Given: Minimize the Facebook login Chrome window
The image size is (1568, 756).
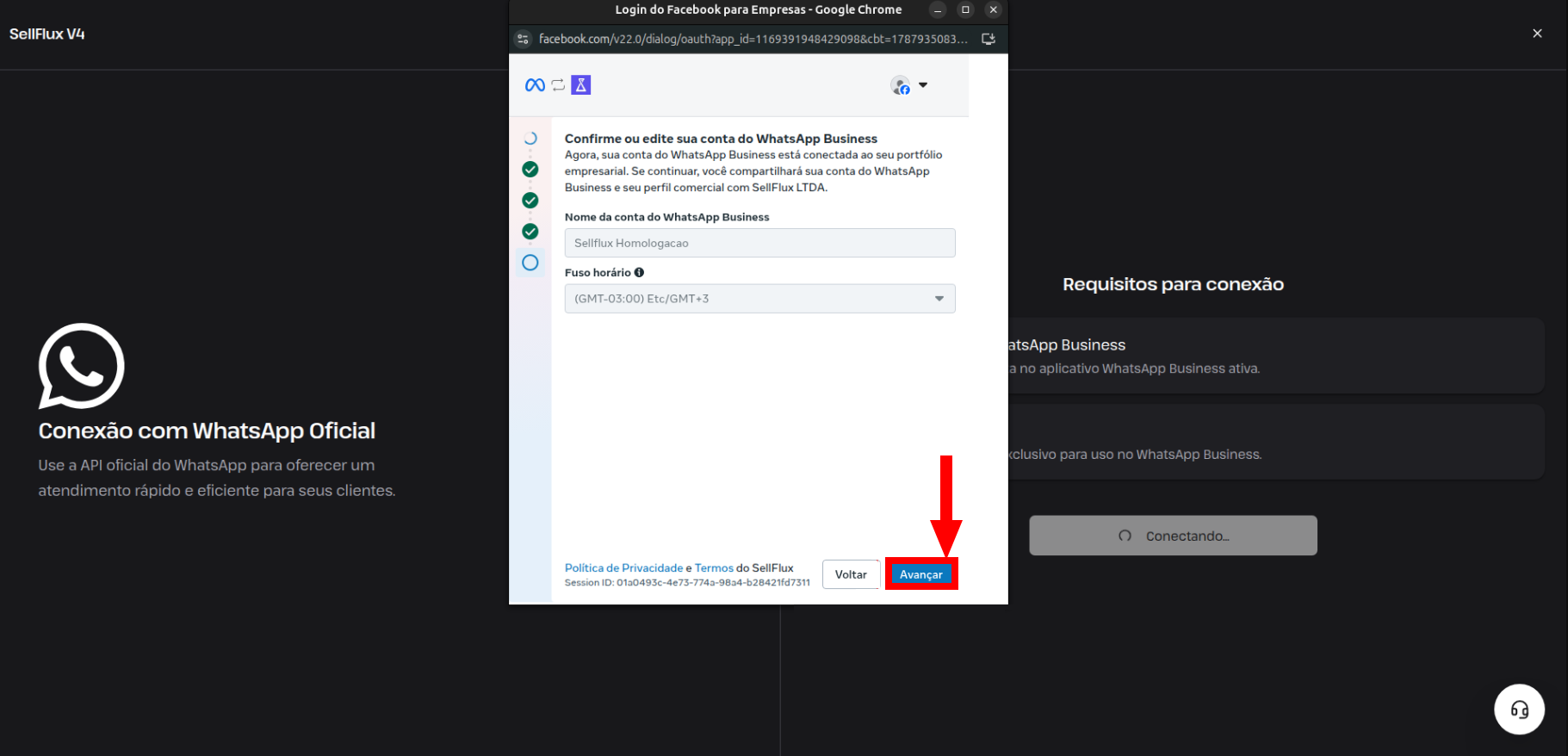Looking at the screenshot, I should click(x=938, y=9).
